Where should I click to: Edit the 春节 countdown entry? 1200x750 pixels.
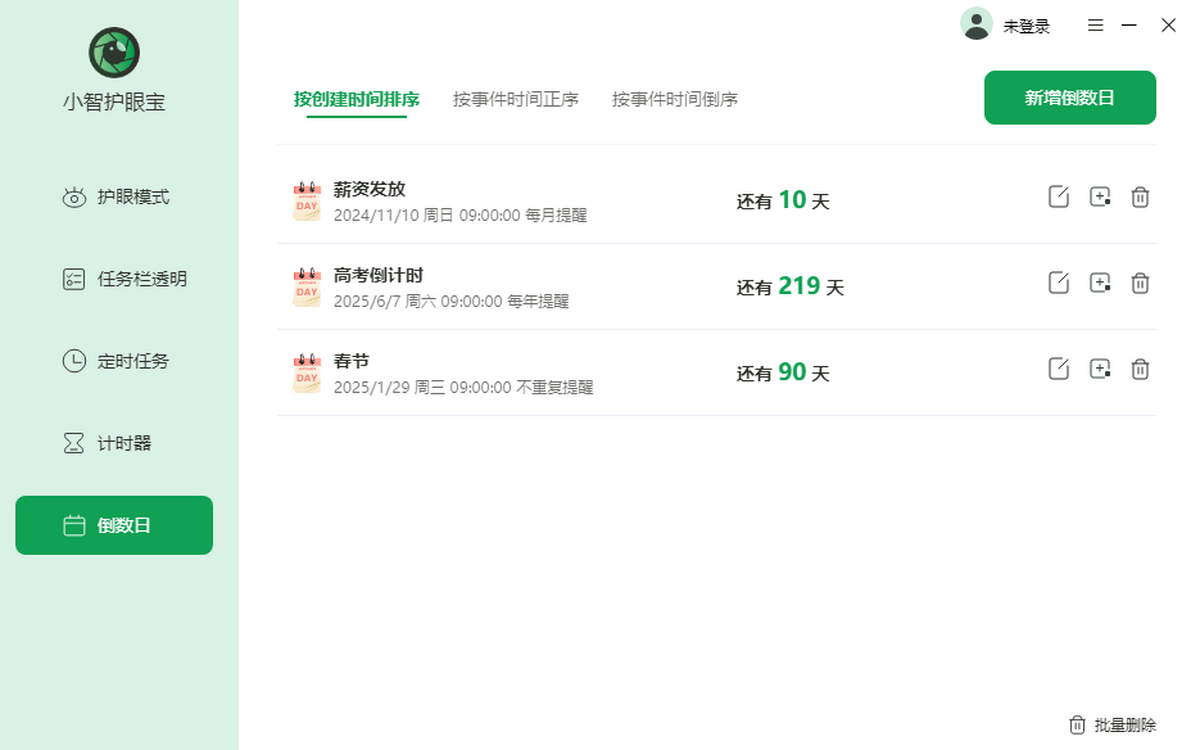point(1058,369)
